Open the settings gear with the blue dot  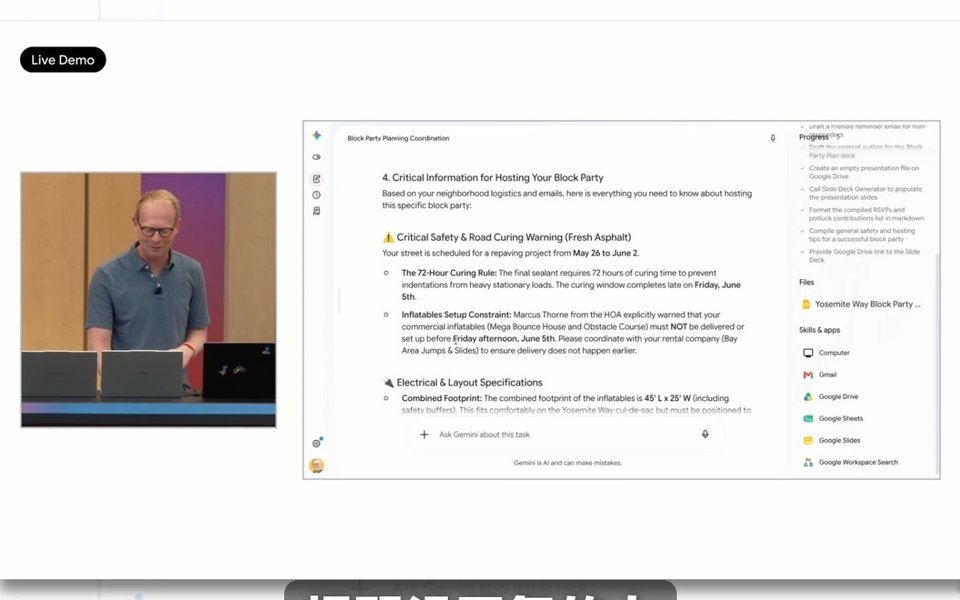pos(317,443)
